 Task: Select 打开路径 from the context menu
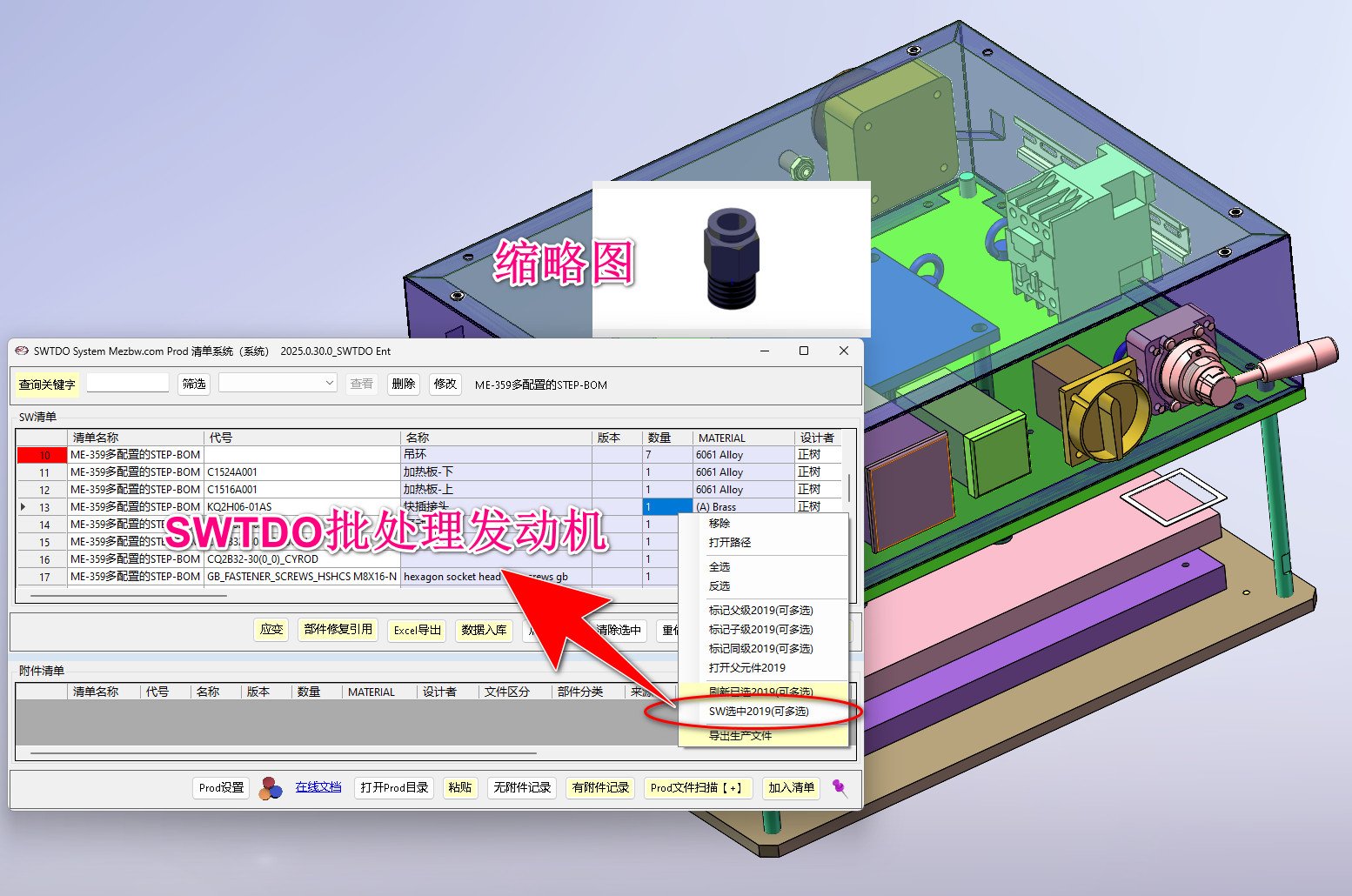[x=729, y=543]
